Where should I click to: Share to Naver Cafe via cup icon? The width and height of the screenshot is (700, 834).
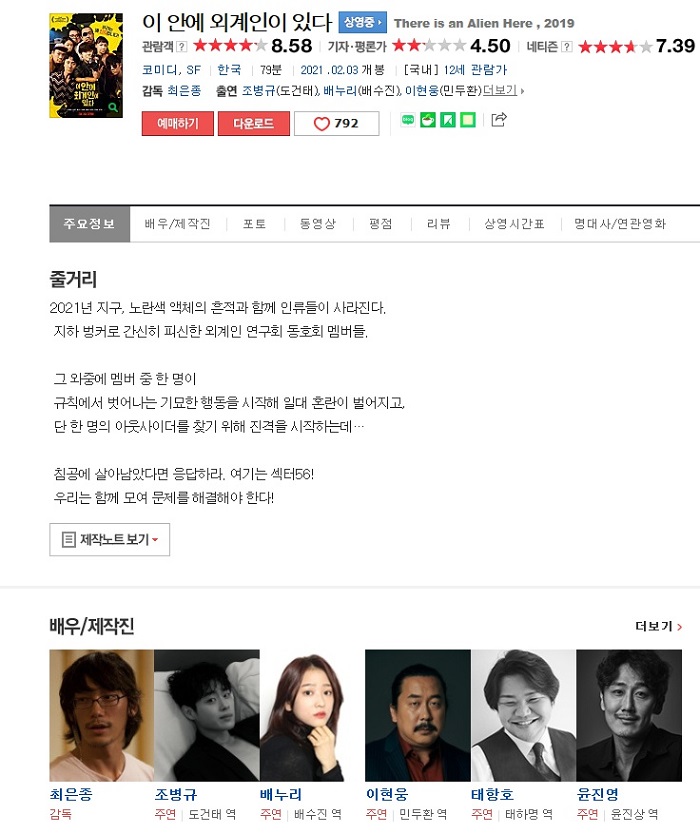tap(428, 120)
